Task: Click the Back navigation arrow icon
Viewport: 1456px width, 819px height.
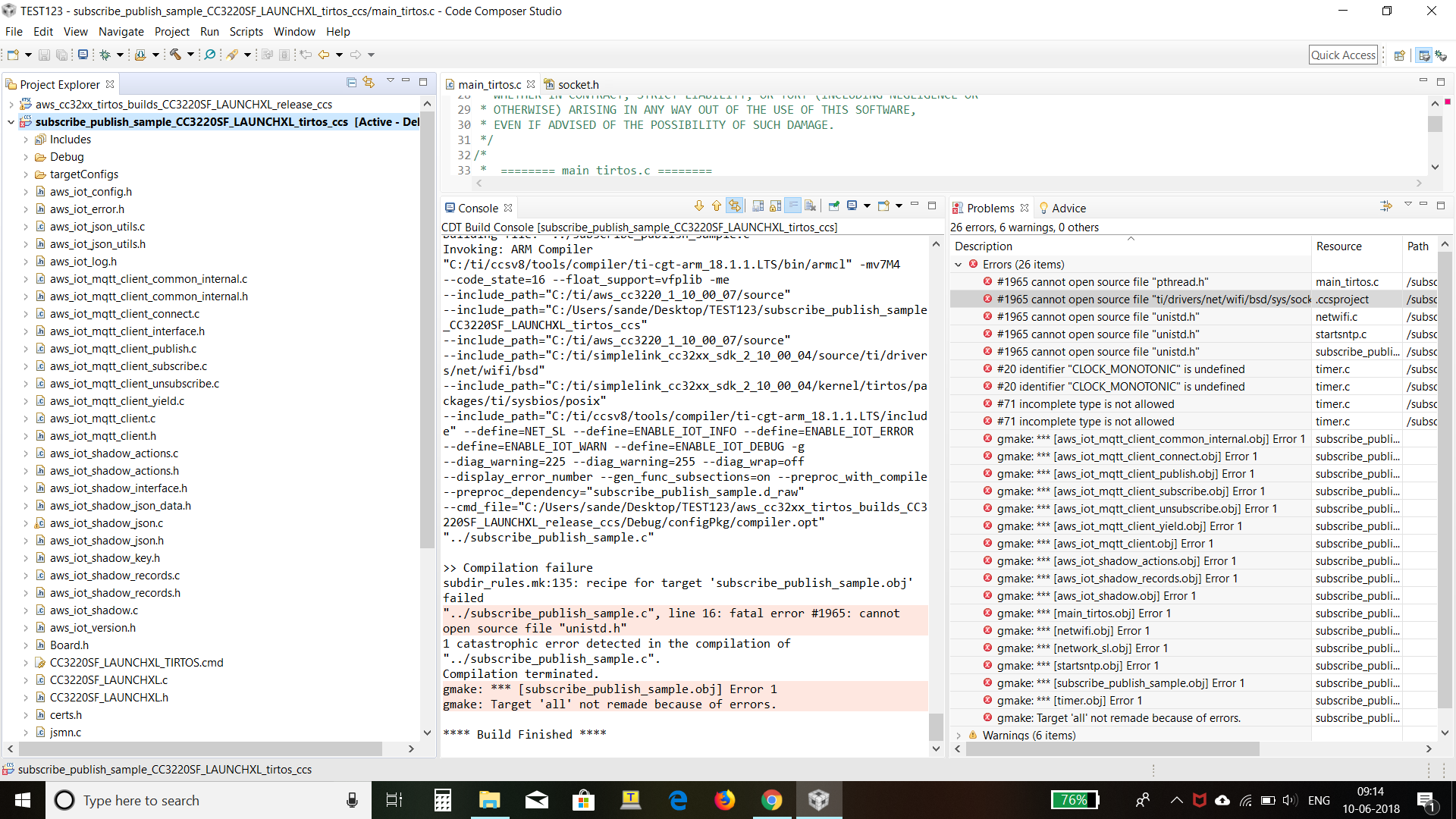Action: coord(324,55)
